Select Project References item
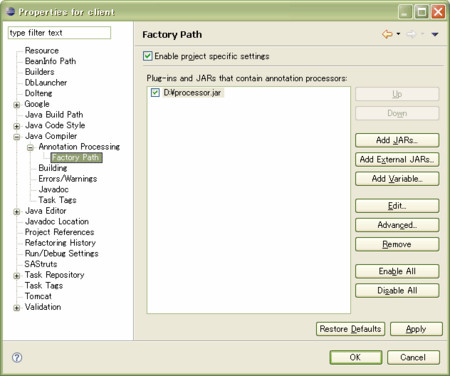This screenshot has height=376, width=450. click(x=59, y=232)
